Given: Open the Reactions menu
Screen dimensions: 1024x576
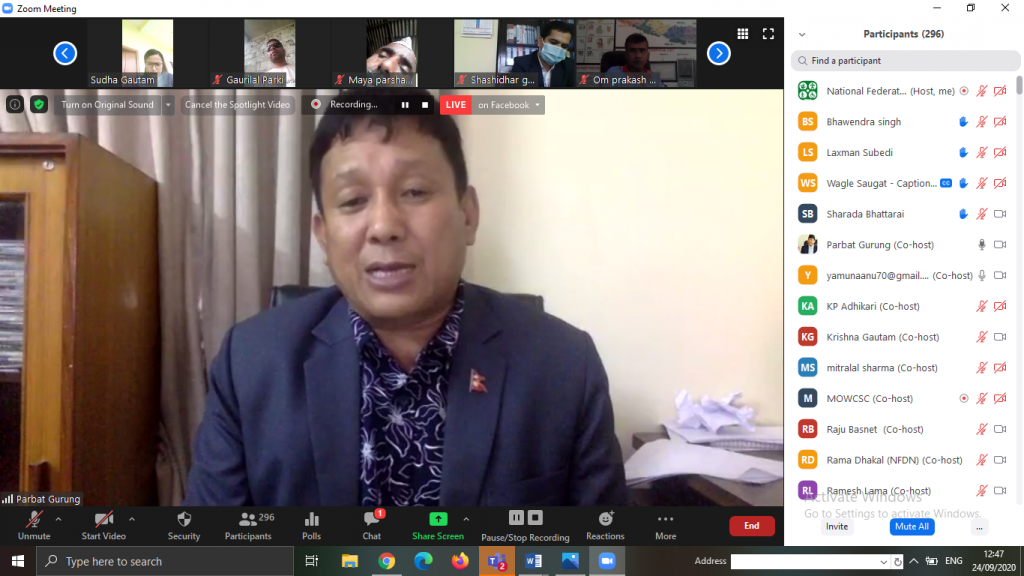Looking at the screenshot, I should click(x=605, y=525).
